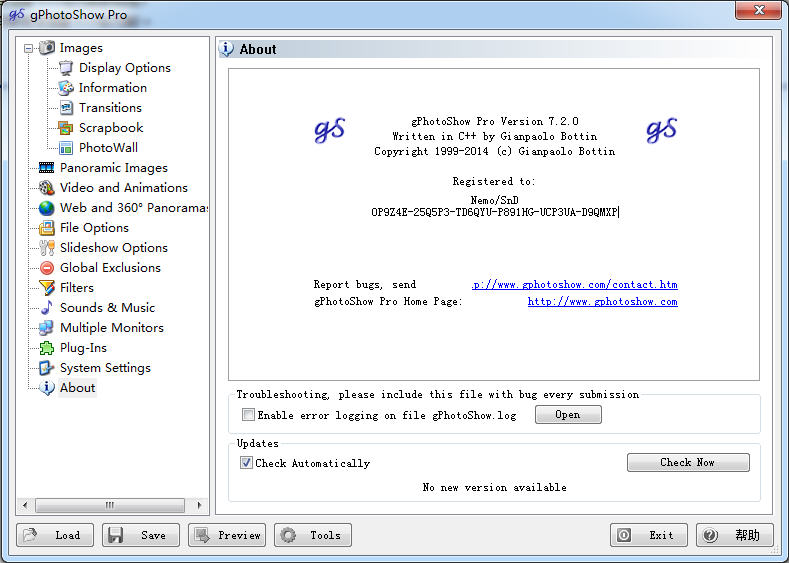The height and width of the screenshot is (563, 789).
Task: Click the Check Now button
Action: [x=688, y=462]
